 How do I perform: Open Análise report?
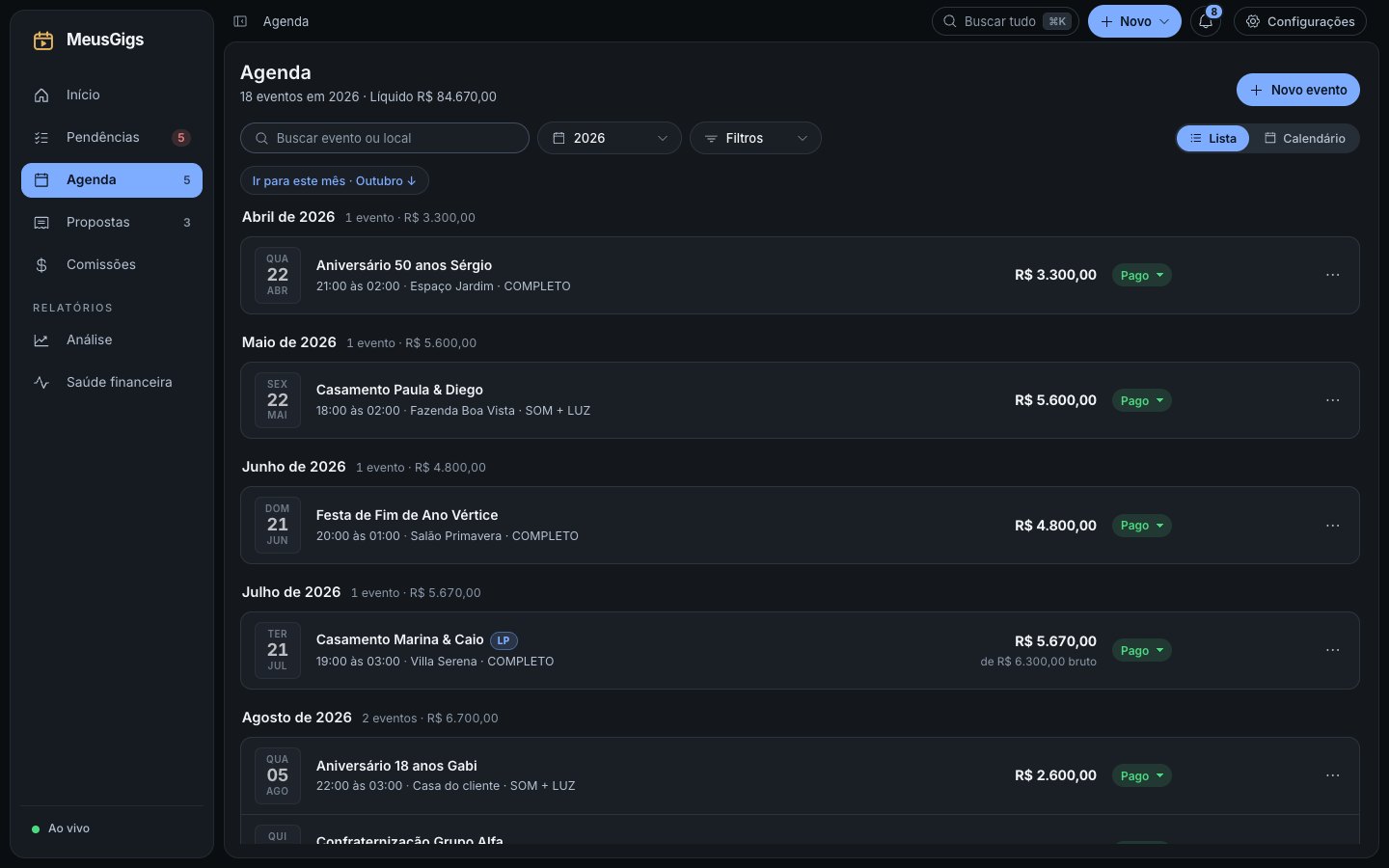pyautogui.click(x=112, y=340)
